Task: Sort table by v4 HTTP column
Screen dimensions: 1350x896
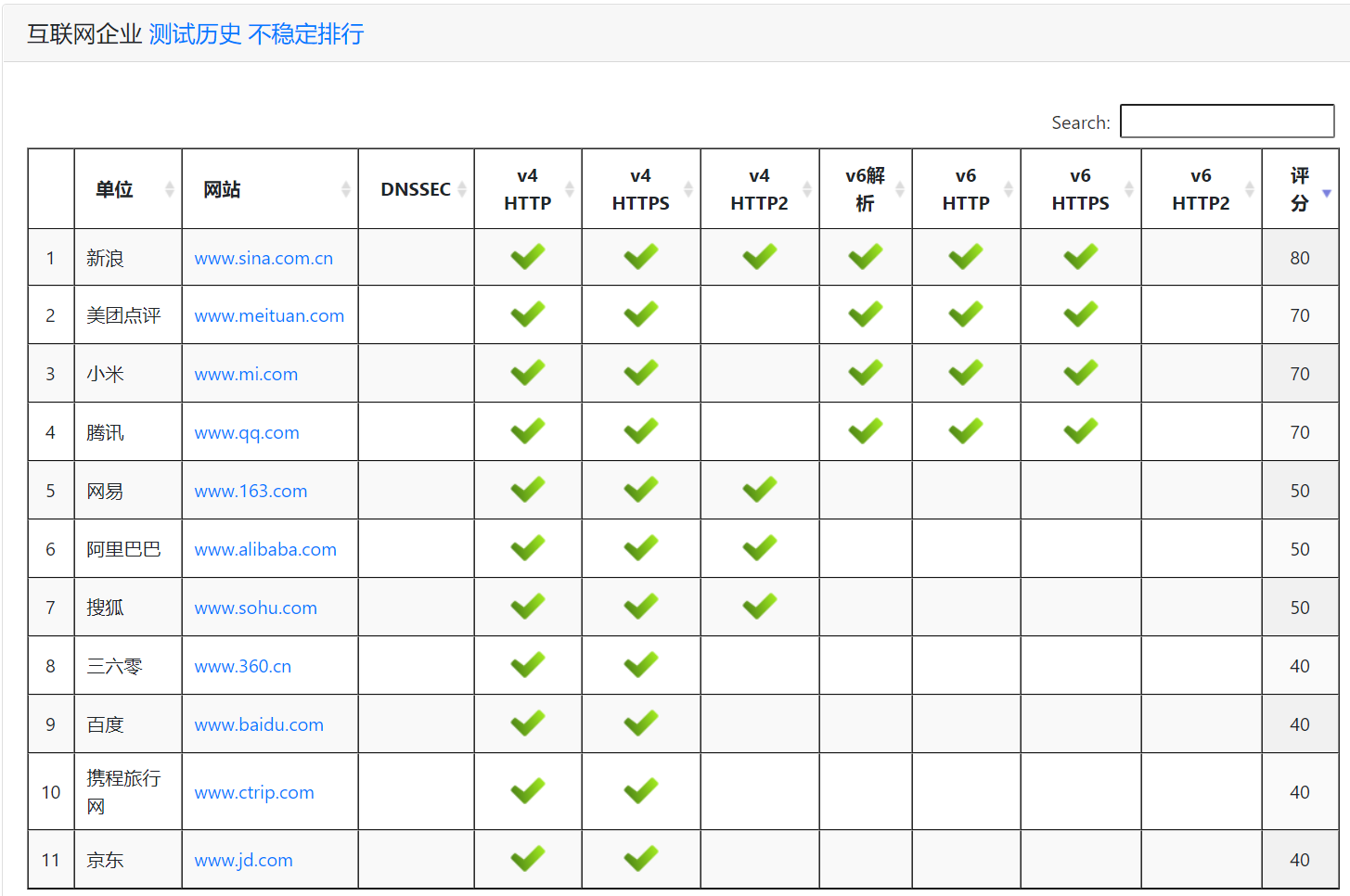Action: (528, 189)
